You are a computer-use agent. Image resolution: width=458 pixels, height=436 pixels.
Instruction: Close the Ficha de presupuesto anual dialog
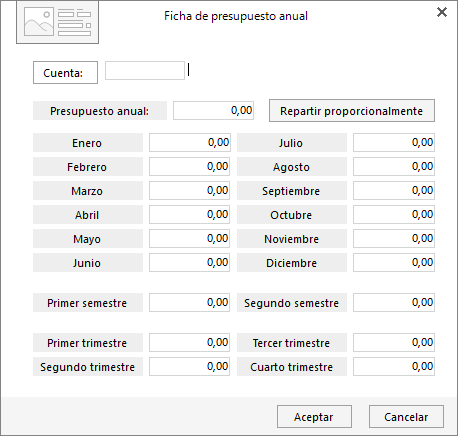click(x=442, y=12)
